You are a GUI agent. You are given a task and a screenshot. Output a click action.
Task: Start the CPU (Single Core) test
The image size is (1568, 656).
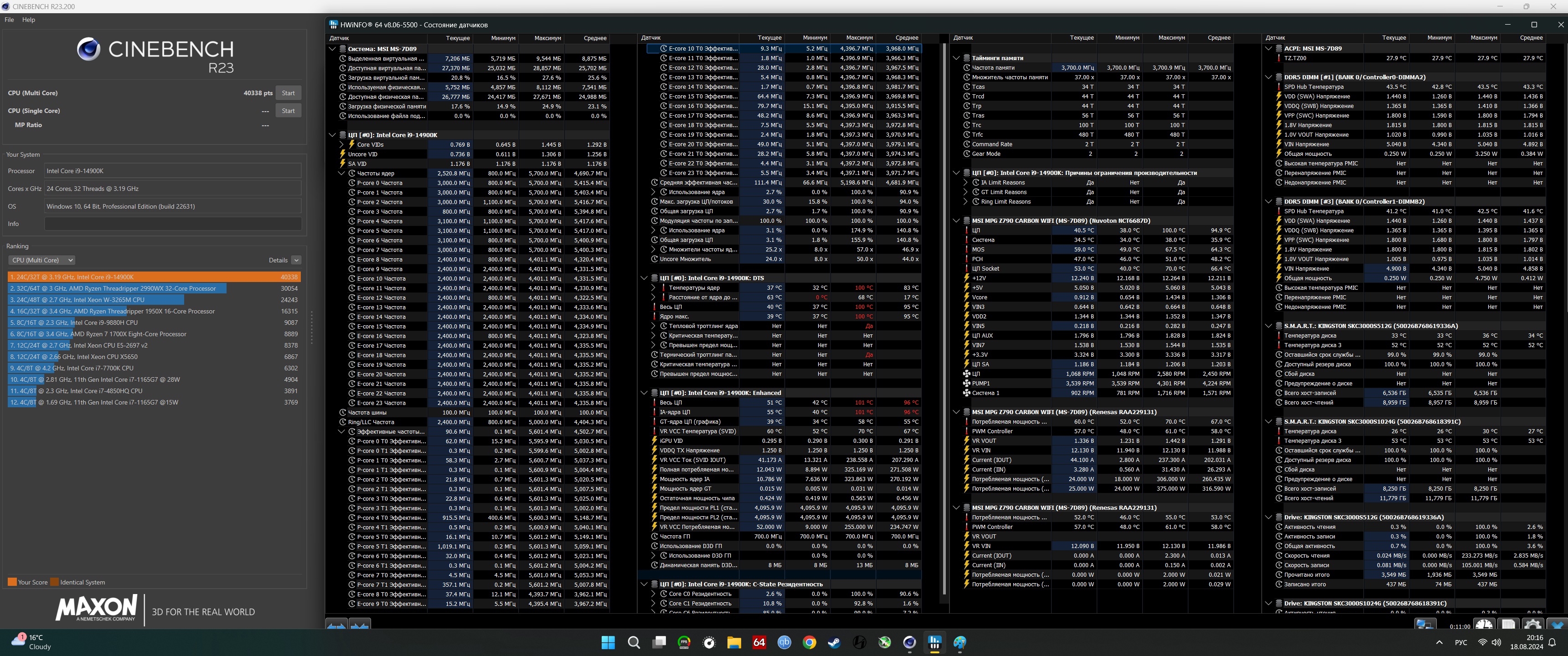coord(288,111)
